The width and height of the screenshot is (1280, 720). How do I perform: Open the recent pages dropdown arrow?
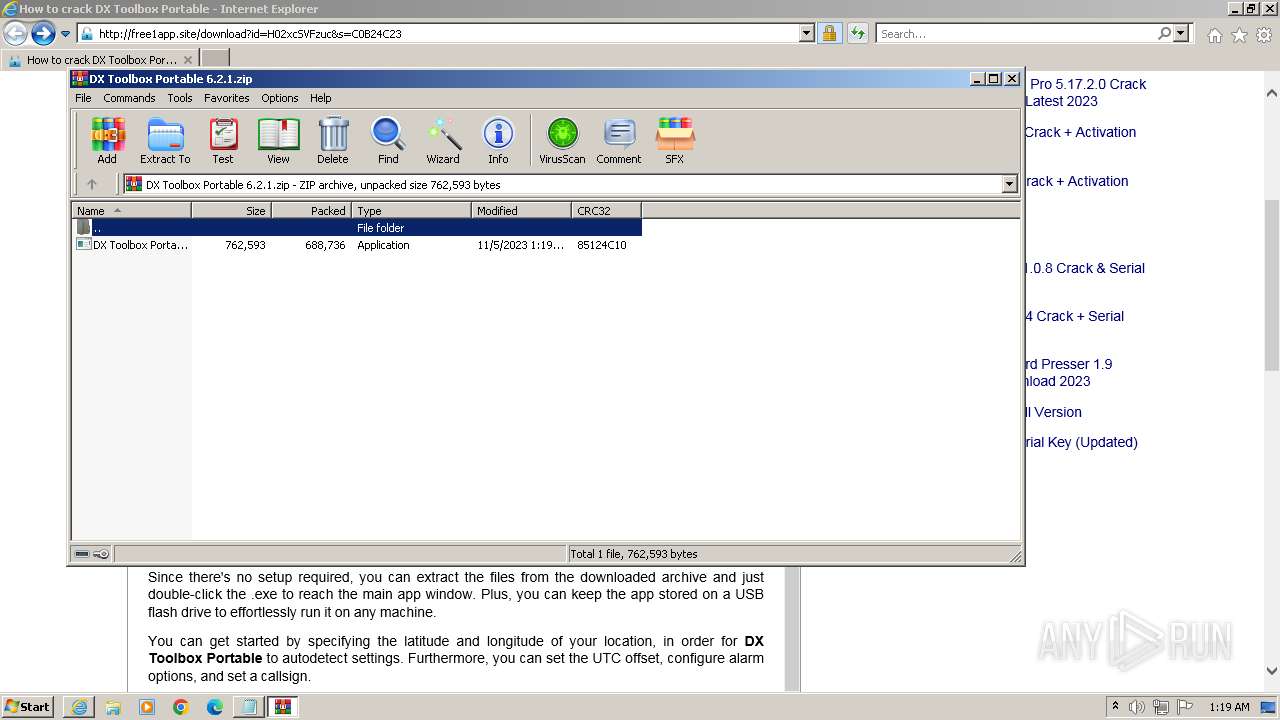coord(65,33)
